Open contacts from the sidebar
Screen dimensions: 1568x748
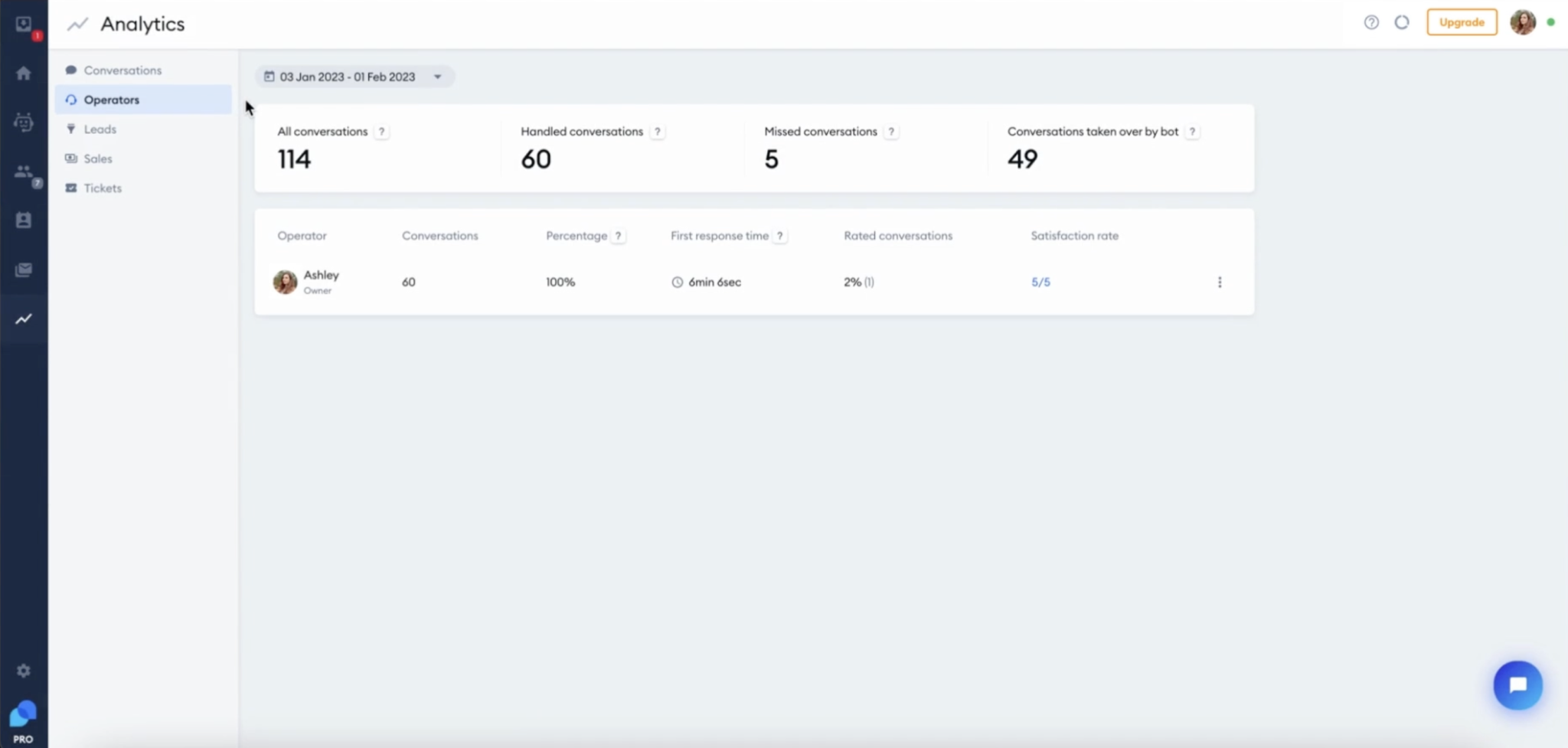tap(23, 220)
